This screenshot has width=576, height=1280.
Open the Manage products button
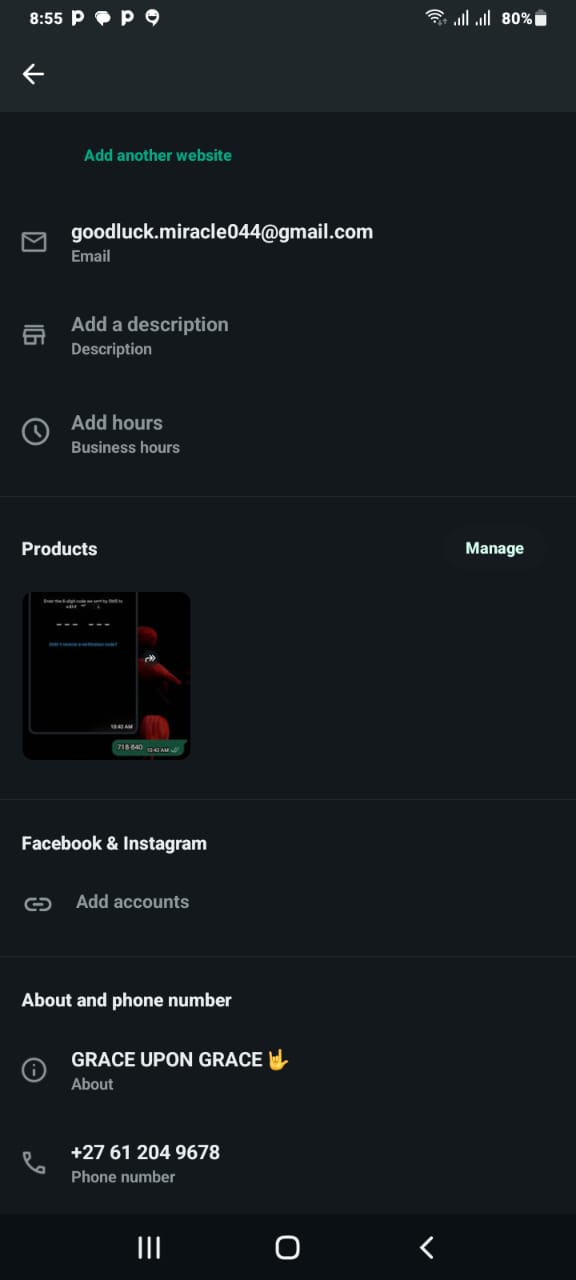tap(494, 548)
